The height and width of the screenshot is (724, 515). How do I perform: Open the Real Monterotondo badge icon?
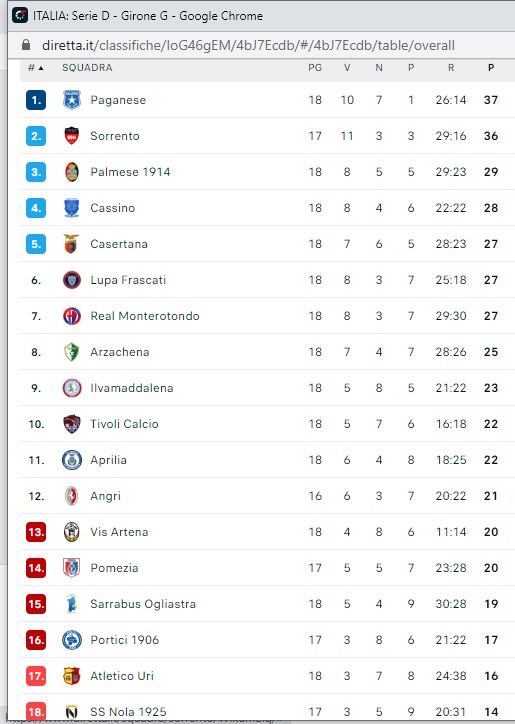point(72,316)
